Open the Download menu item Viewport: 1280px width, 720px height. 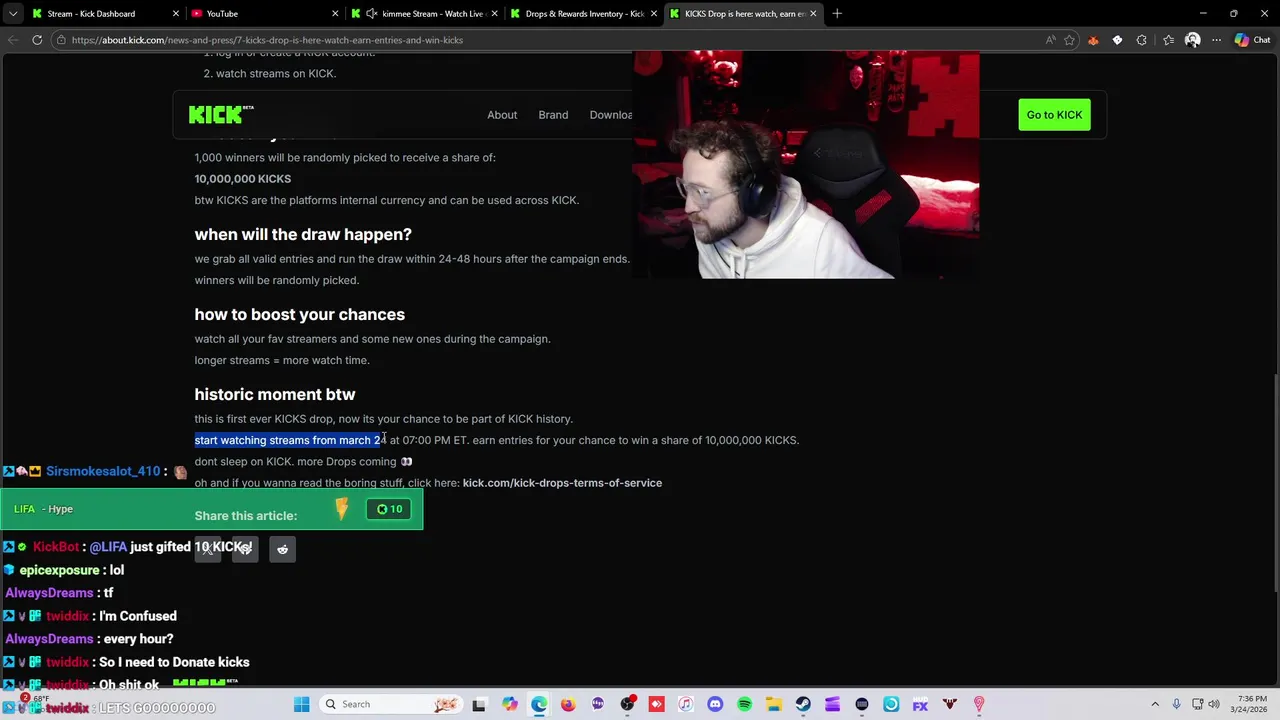click(611, 115)
